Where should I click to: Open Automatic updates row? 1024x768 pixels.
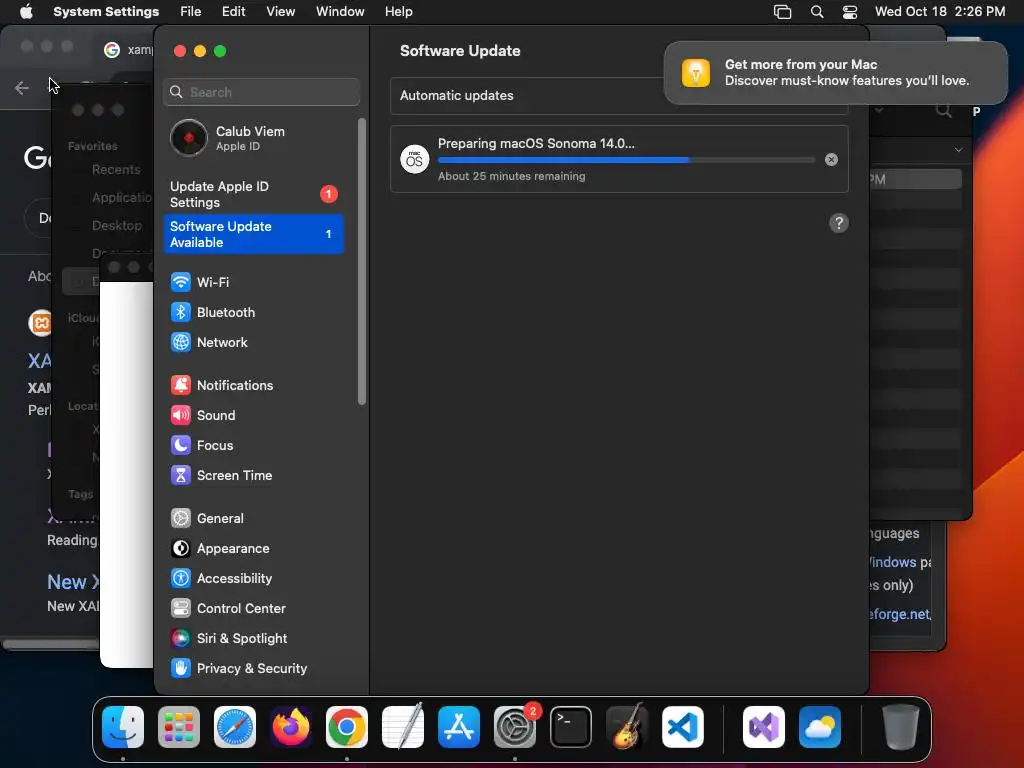click(619, 95)
